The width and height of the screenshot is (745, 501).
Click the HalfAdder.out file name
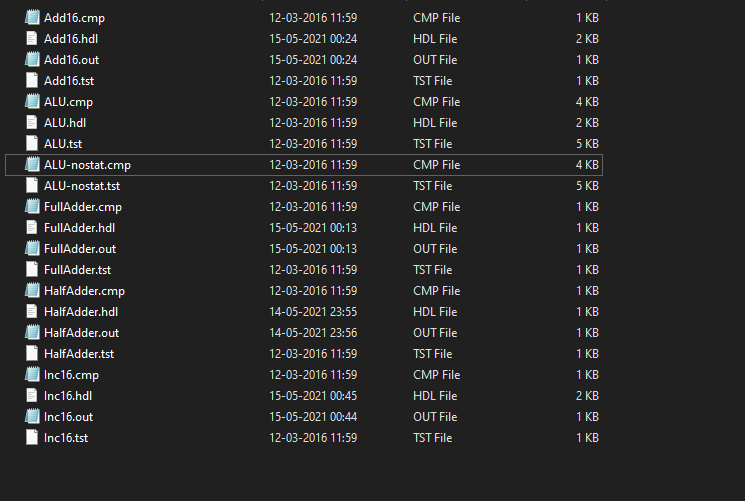(x=82, y=333)
